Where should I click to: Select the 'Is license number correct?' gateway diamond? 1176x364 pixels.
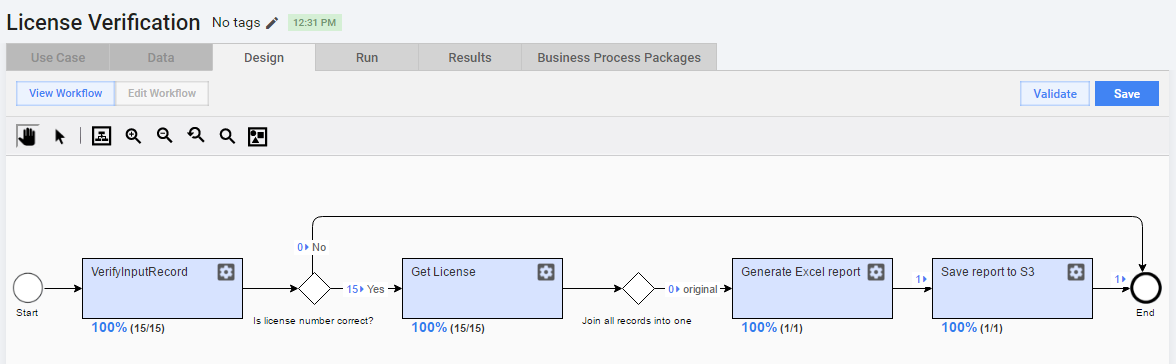click(x=314, y=288)
